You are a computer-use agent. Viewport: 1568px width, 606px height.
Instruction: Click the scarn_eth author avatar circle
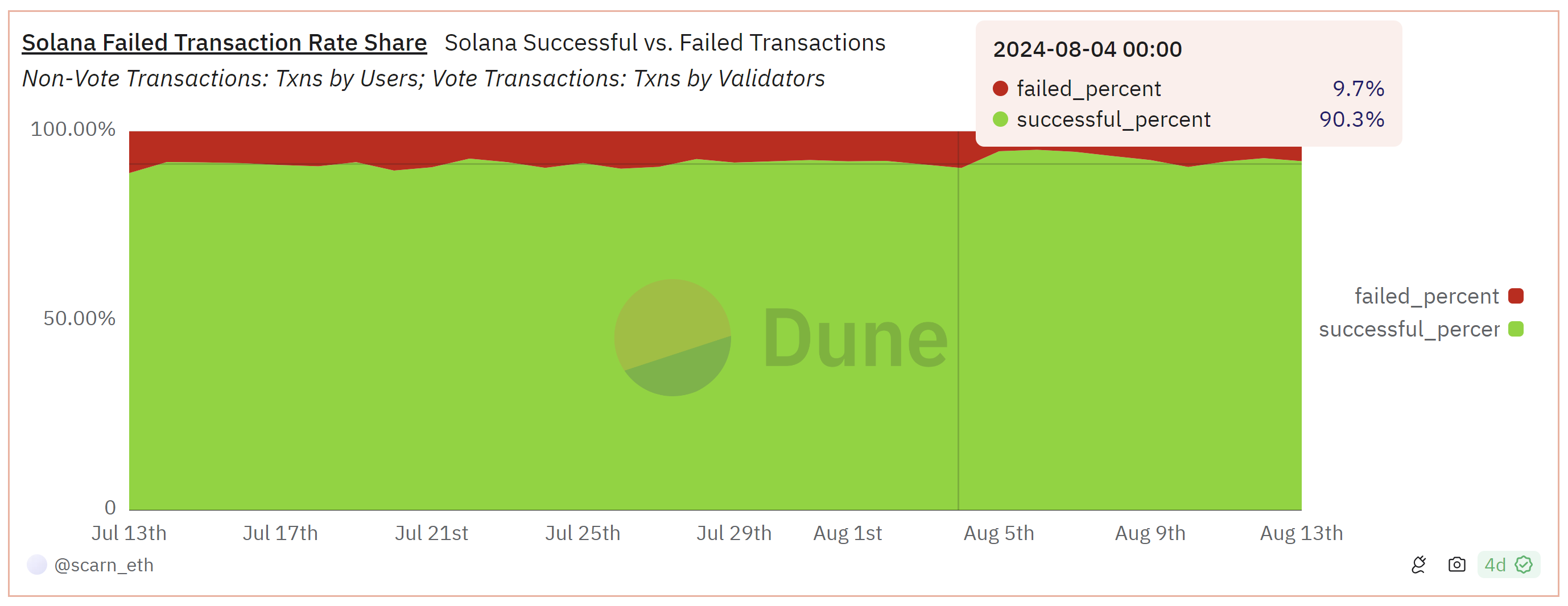(37, 565)
